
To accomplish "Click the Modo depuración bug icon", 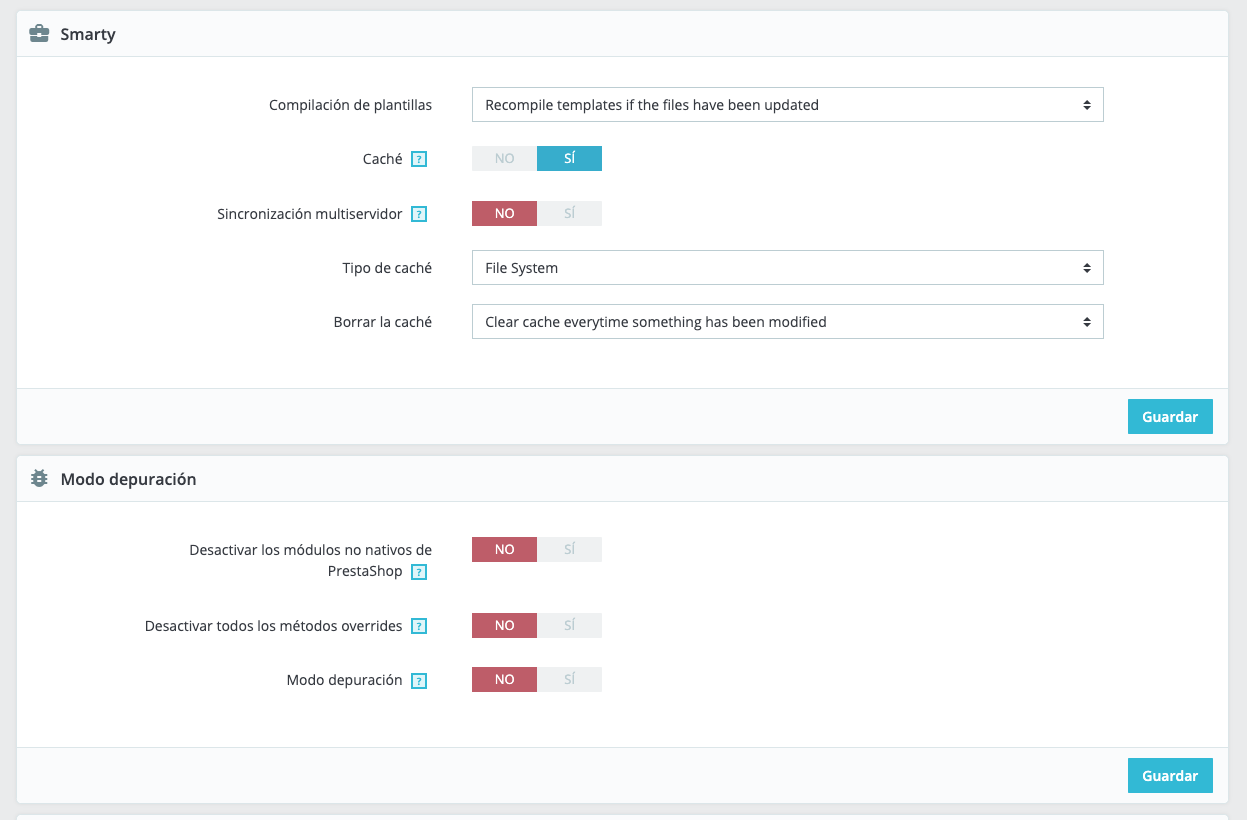I will coord(39,479).
